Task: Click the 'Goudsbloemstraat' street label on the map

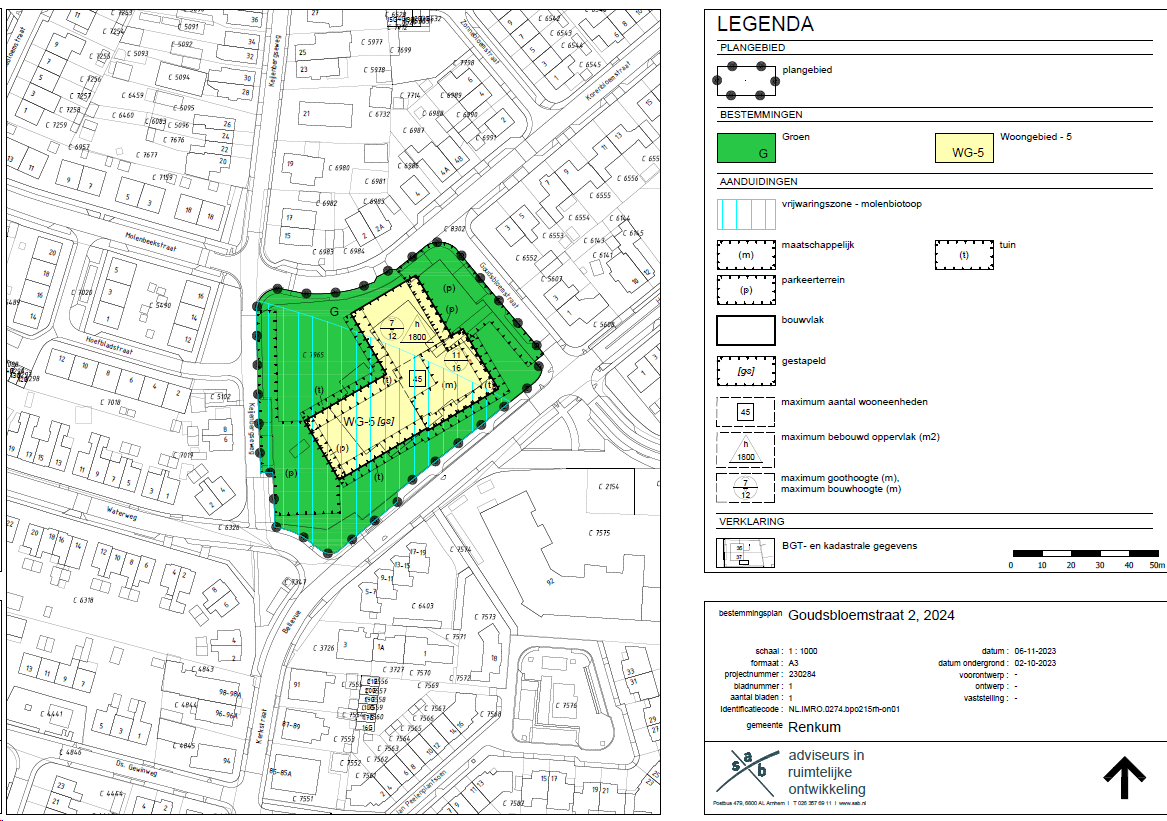Action: pos(499,285)
